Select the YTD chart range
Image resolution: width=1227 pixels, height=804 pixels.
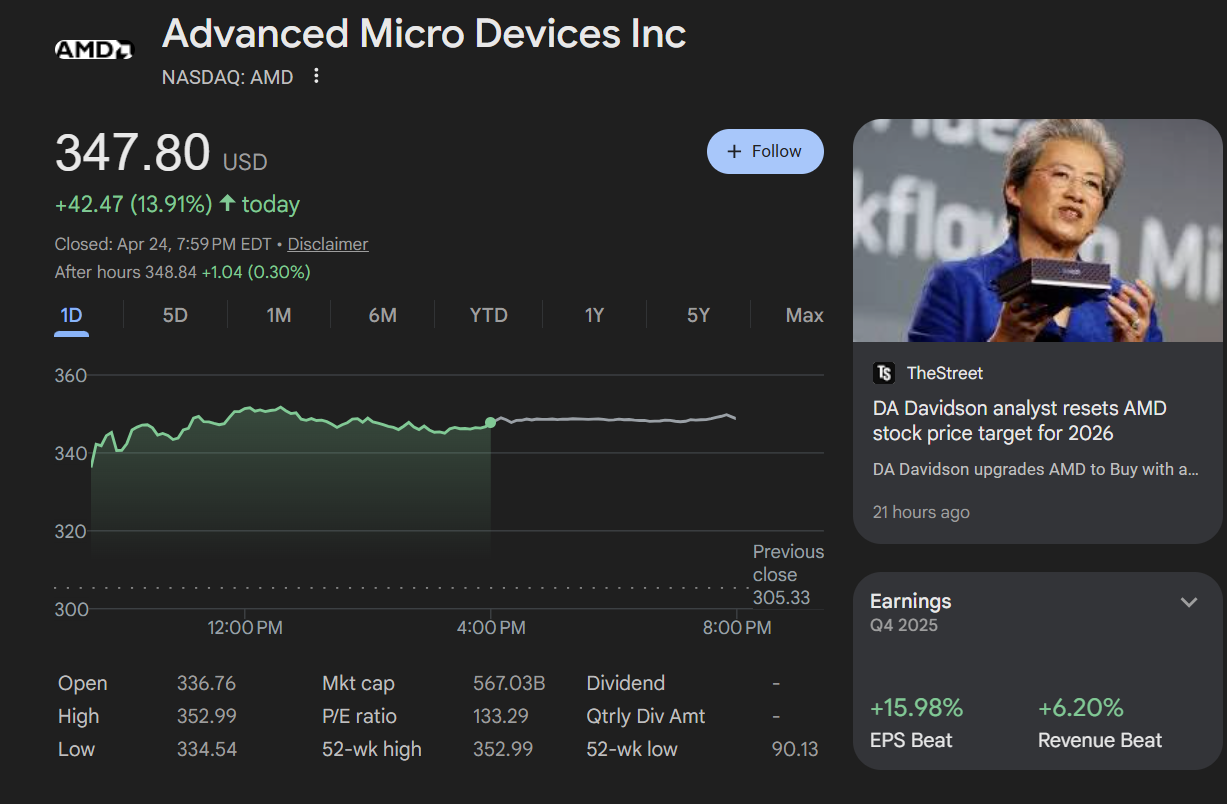489,315
